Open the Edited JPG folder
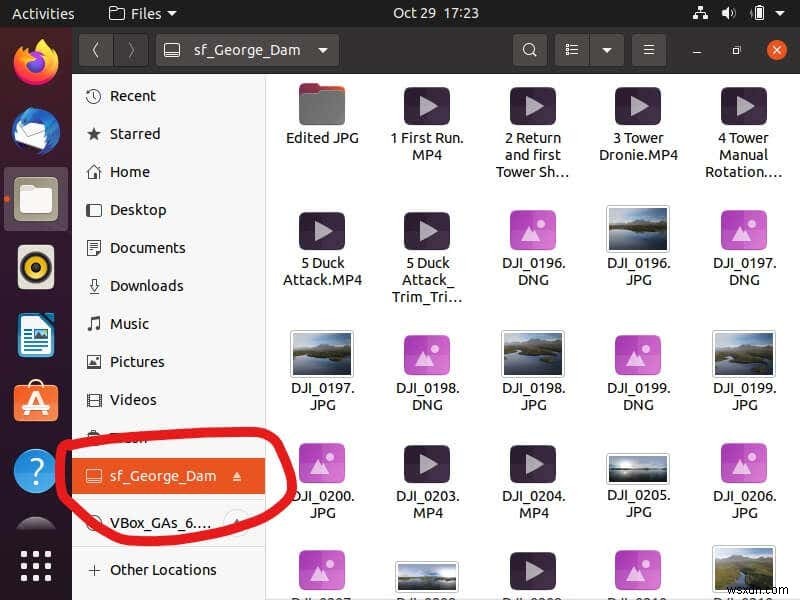Viewport: 800px width, 600px height. coord(321,105)
